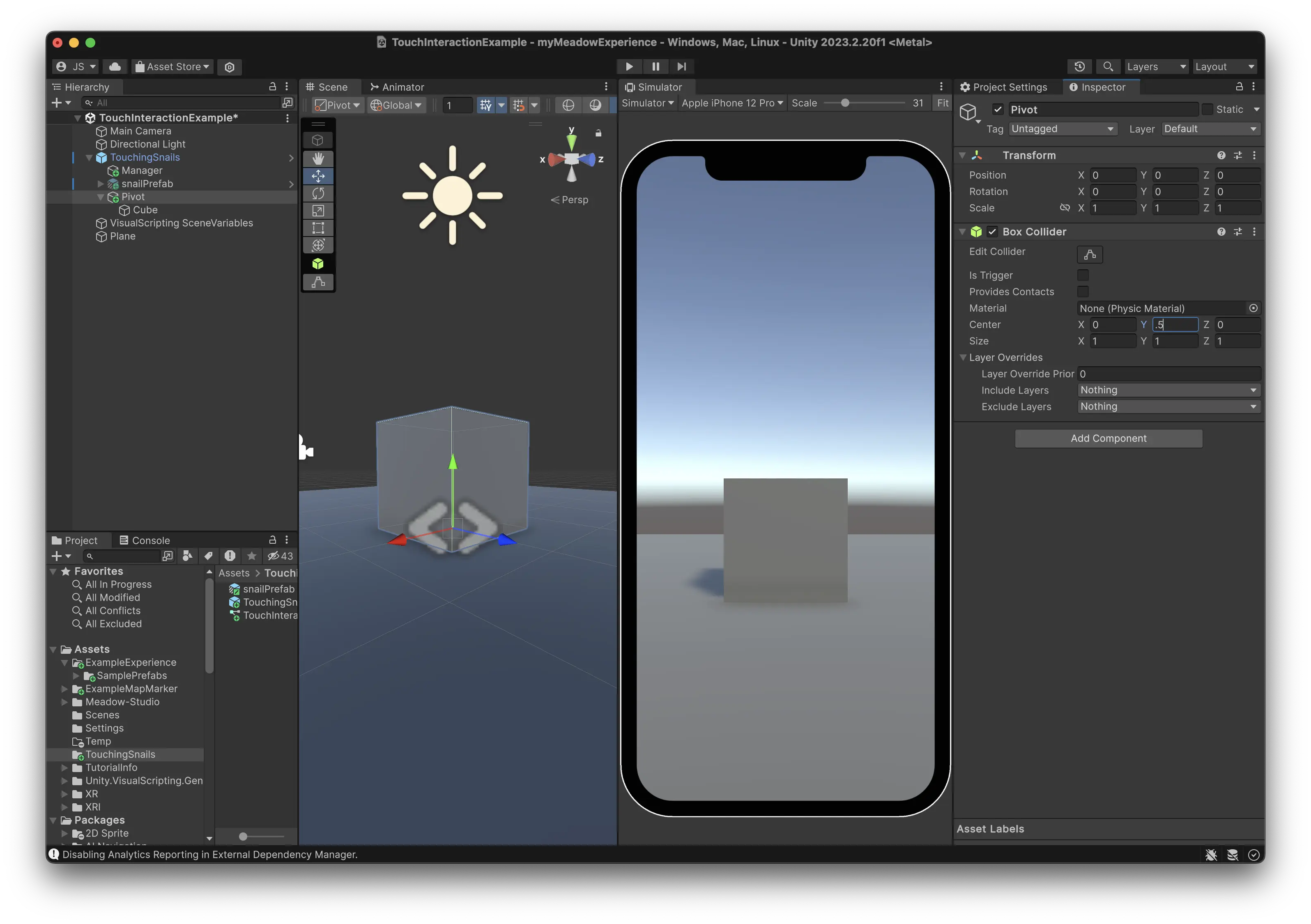This screenshot has height=924, width=1311.
Task: Open Undo History clock icon
Action: pos(1079,67)
